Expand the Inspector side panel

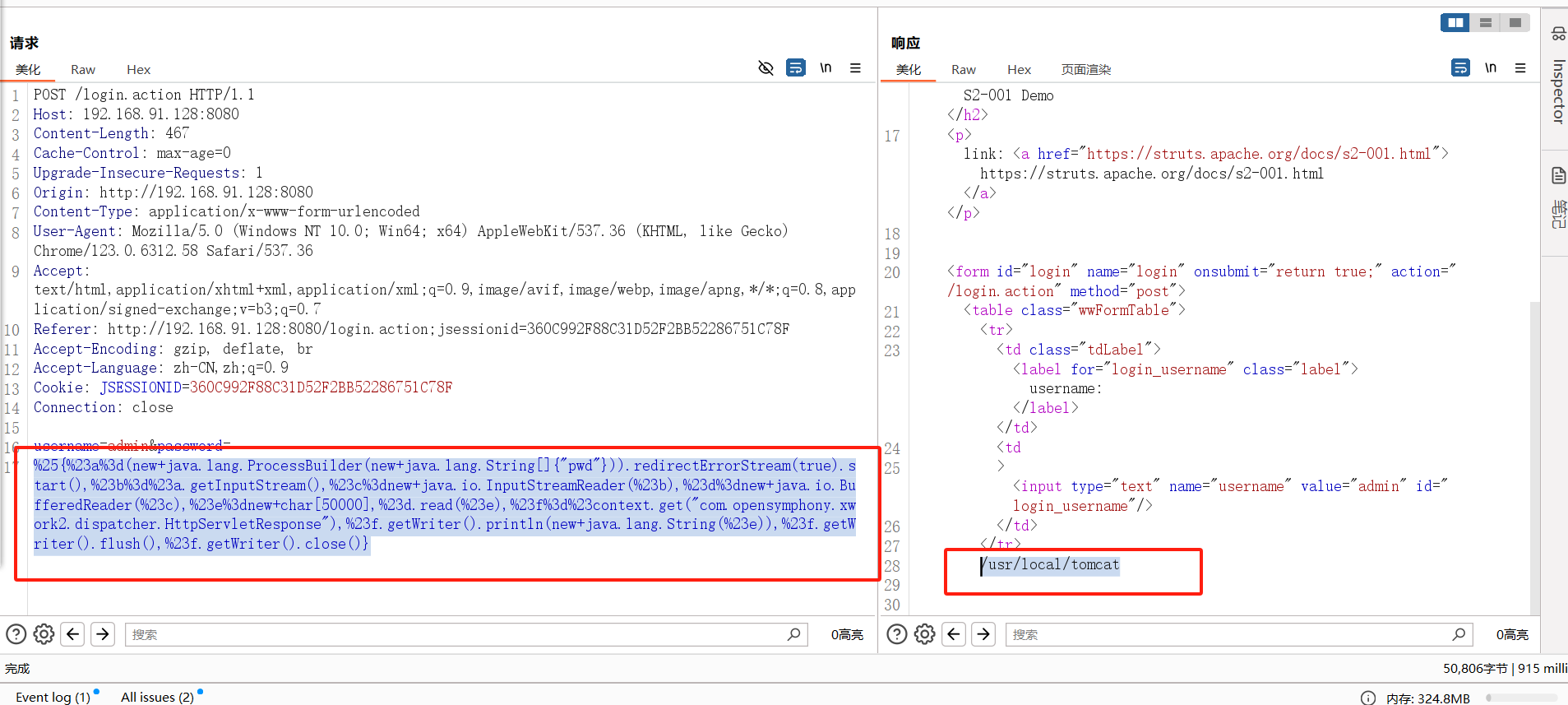click(1557, 78)
